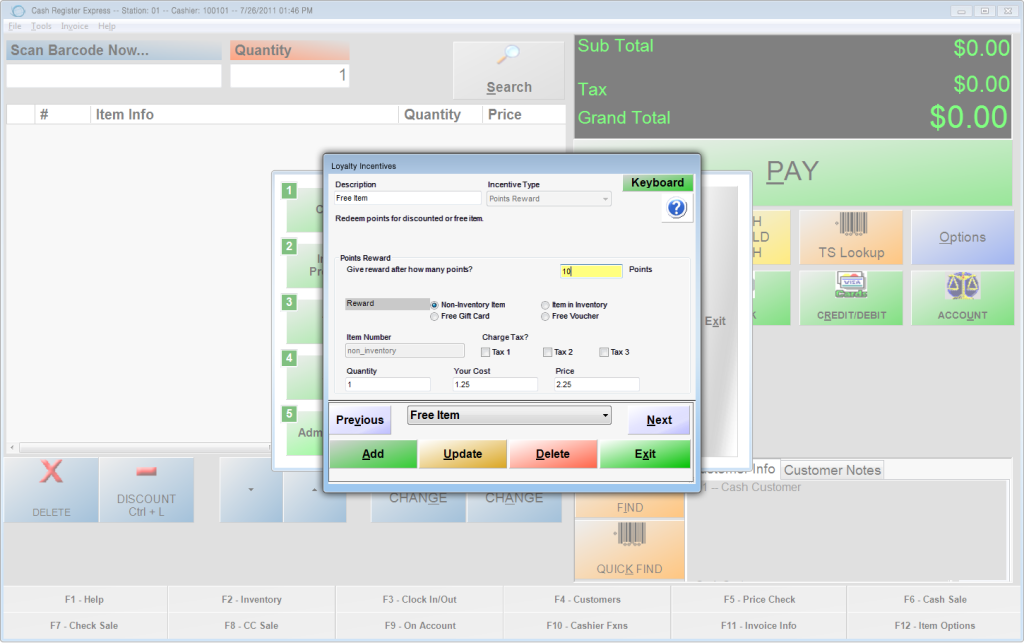Check the Tax 1 checkbox
Image resolution: width=1024 pixels, height=643 pixels.
[485, 352]
